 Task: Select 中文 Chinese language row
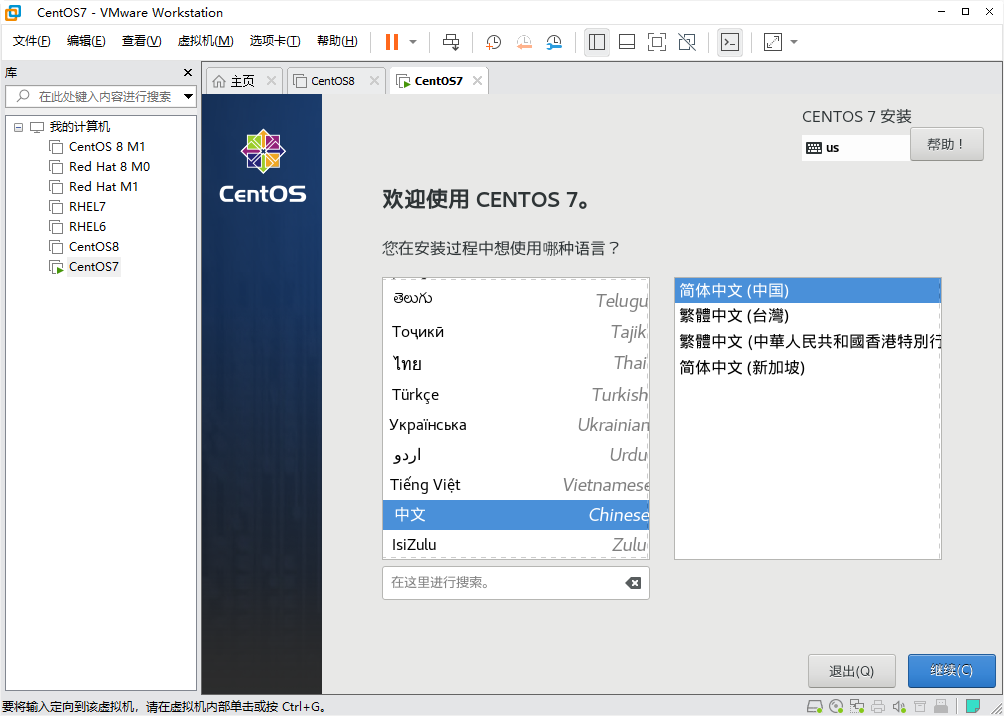pyautogui.click(x=515, y=515)
